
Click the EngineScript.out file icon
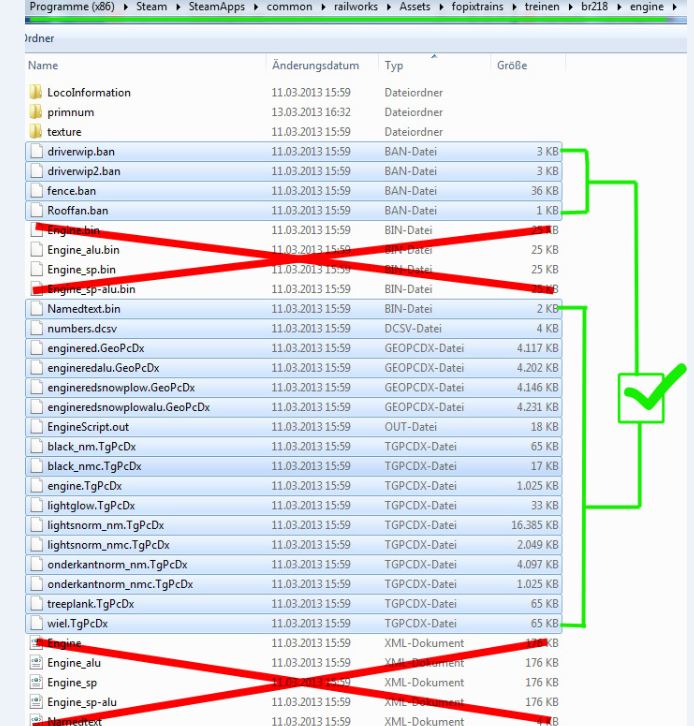(x=37, y=427)
